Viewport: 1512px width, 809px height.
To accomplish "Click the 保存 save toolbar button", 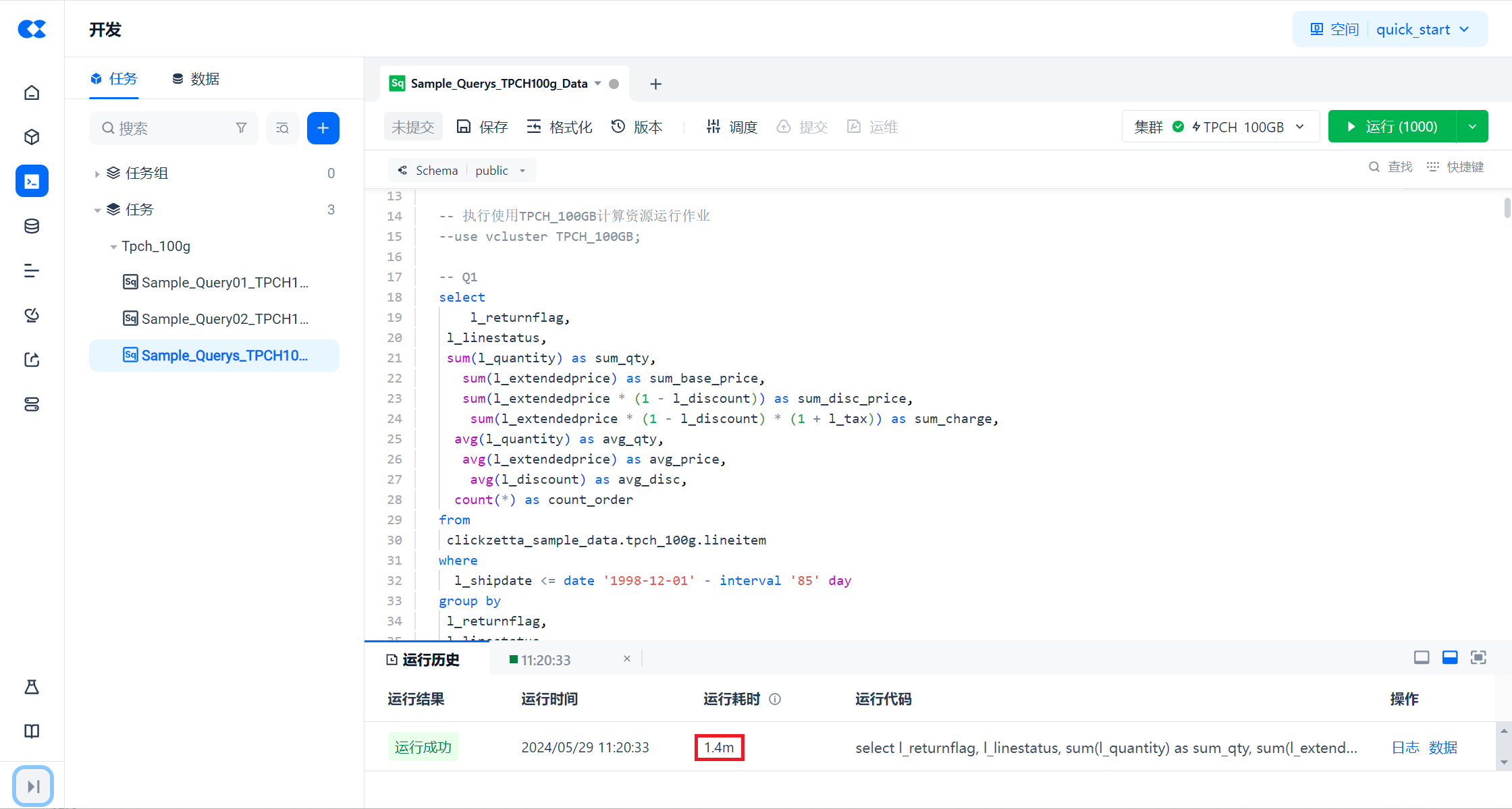I will (x=482, y=127).
